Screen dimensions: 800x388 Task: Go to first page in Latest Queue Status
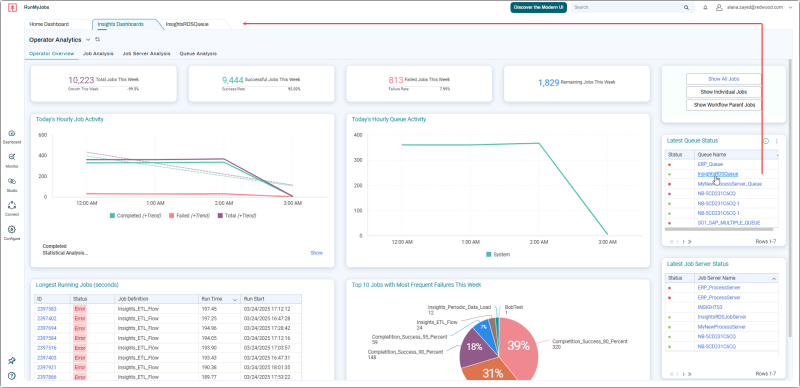(x=671, y=241)
